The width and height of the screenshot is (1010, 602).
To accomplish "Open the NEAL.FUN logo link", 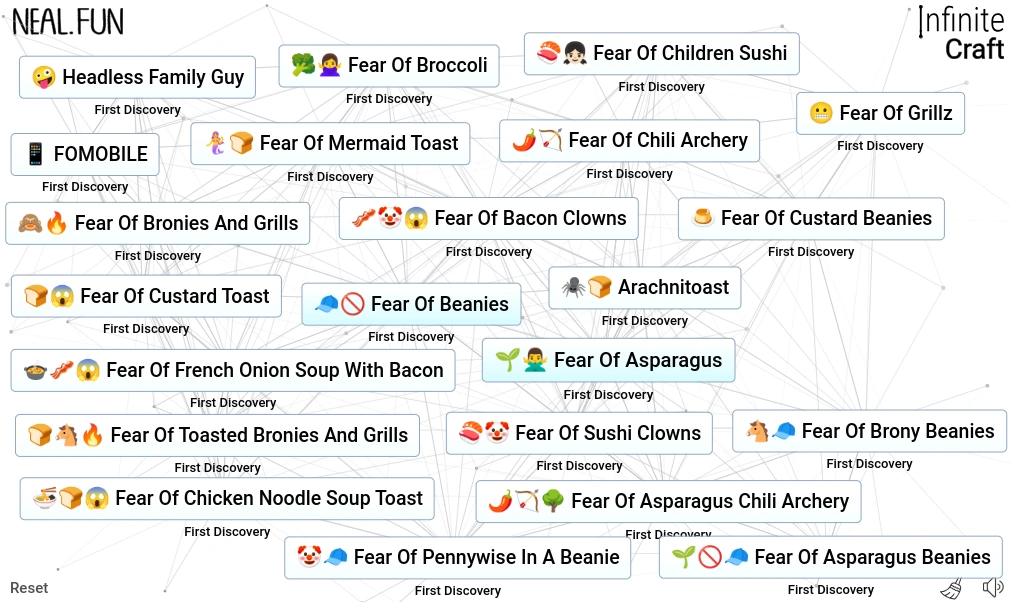I will click(x=69, y=22).
